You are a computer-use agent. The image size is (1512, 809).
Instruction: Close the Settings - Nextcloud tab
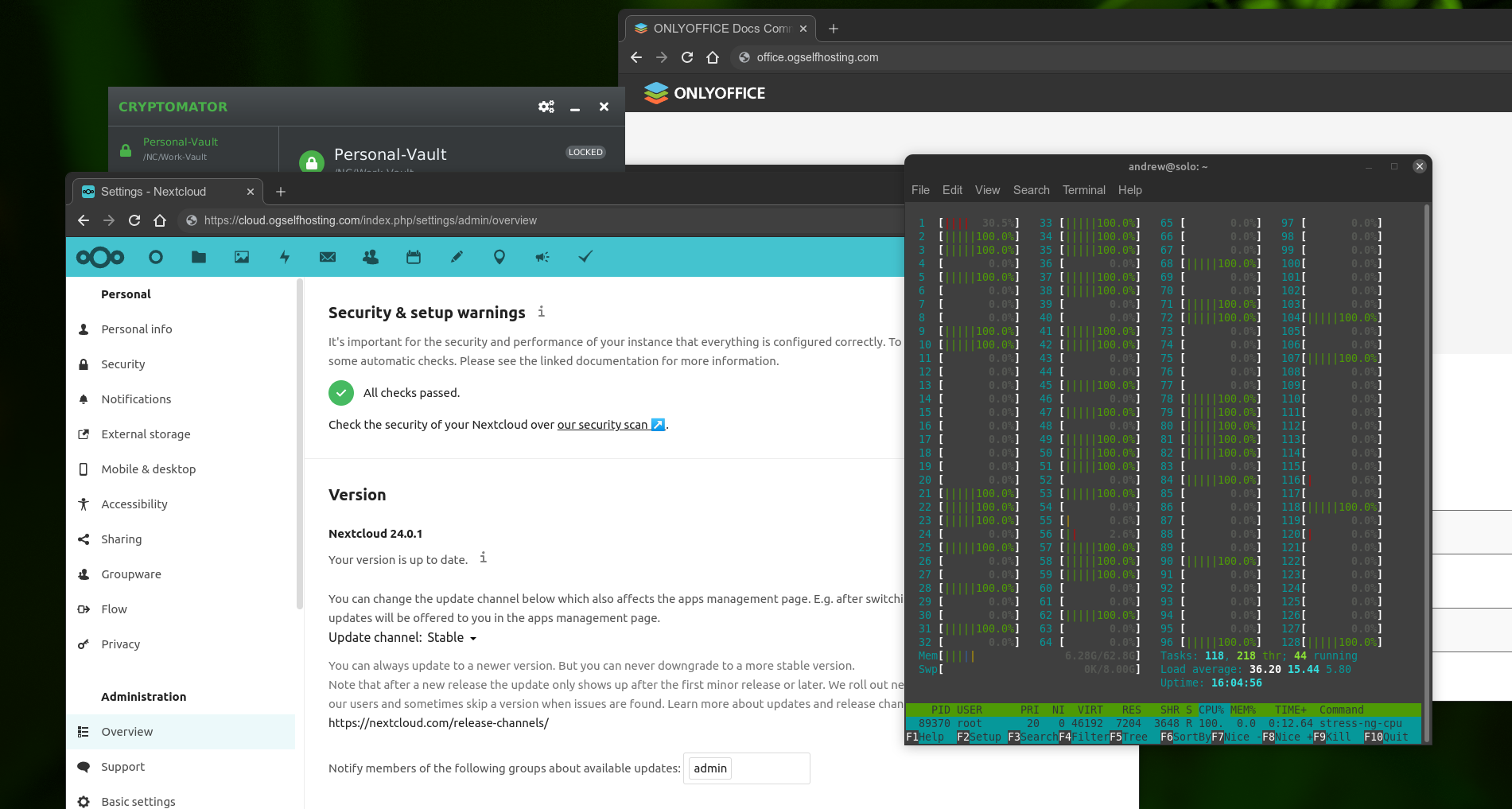point(251,192)
